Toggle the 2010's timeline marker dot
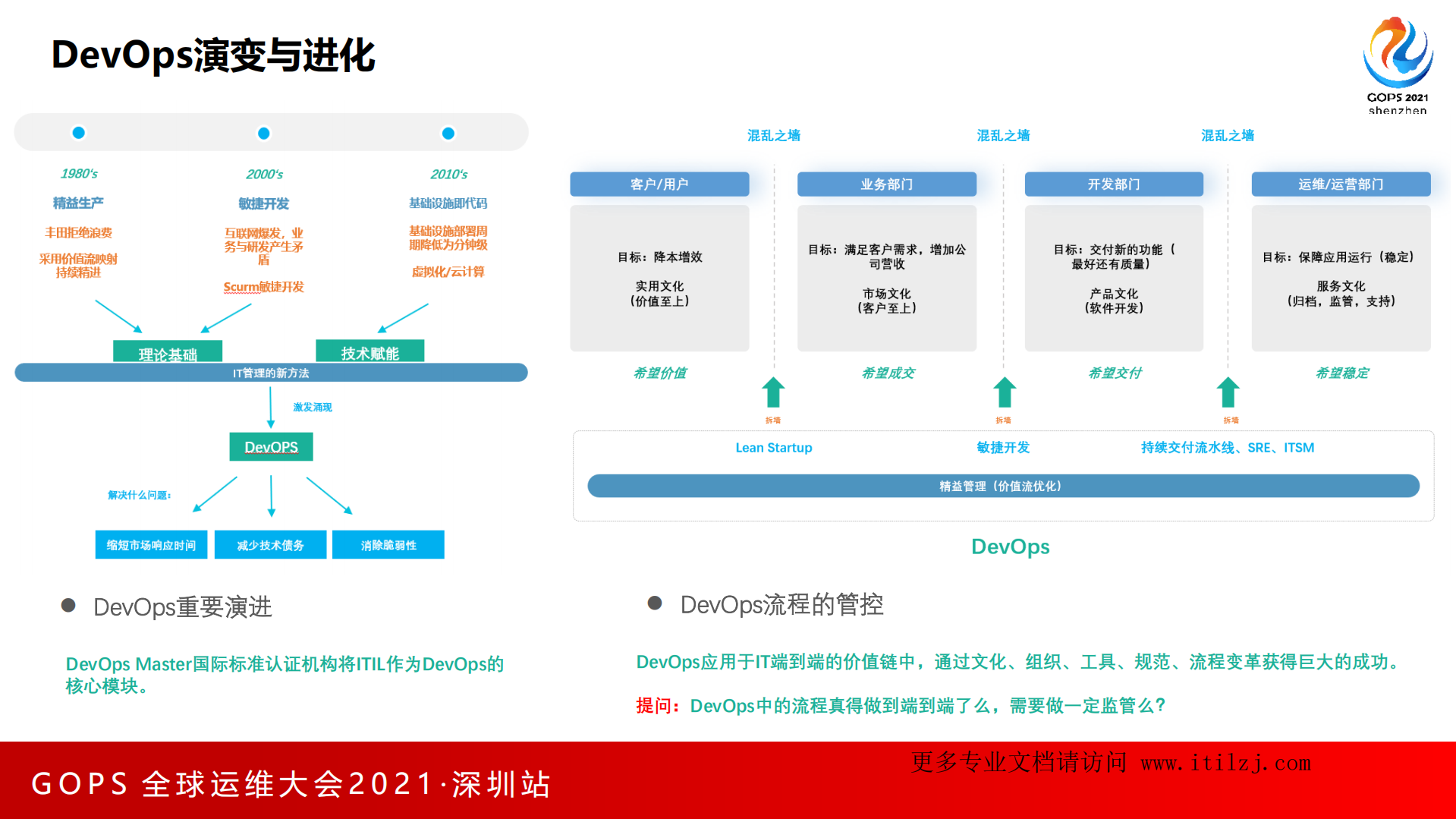This screenshot has width=1456, height=819. (x=448, y=131)
